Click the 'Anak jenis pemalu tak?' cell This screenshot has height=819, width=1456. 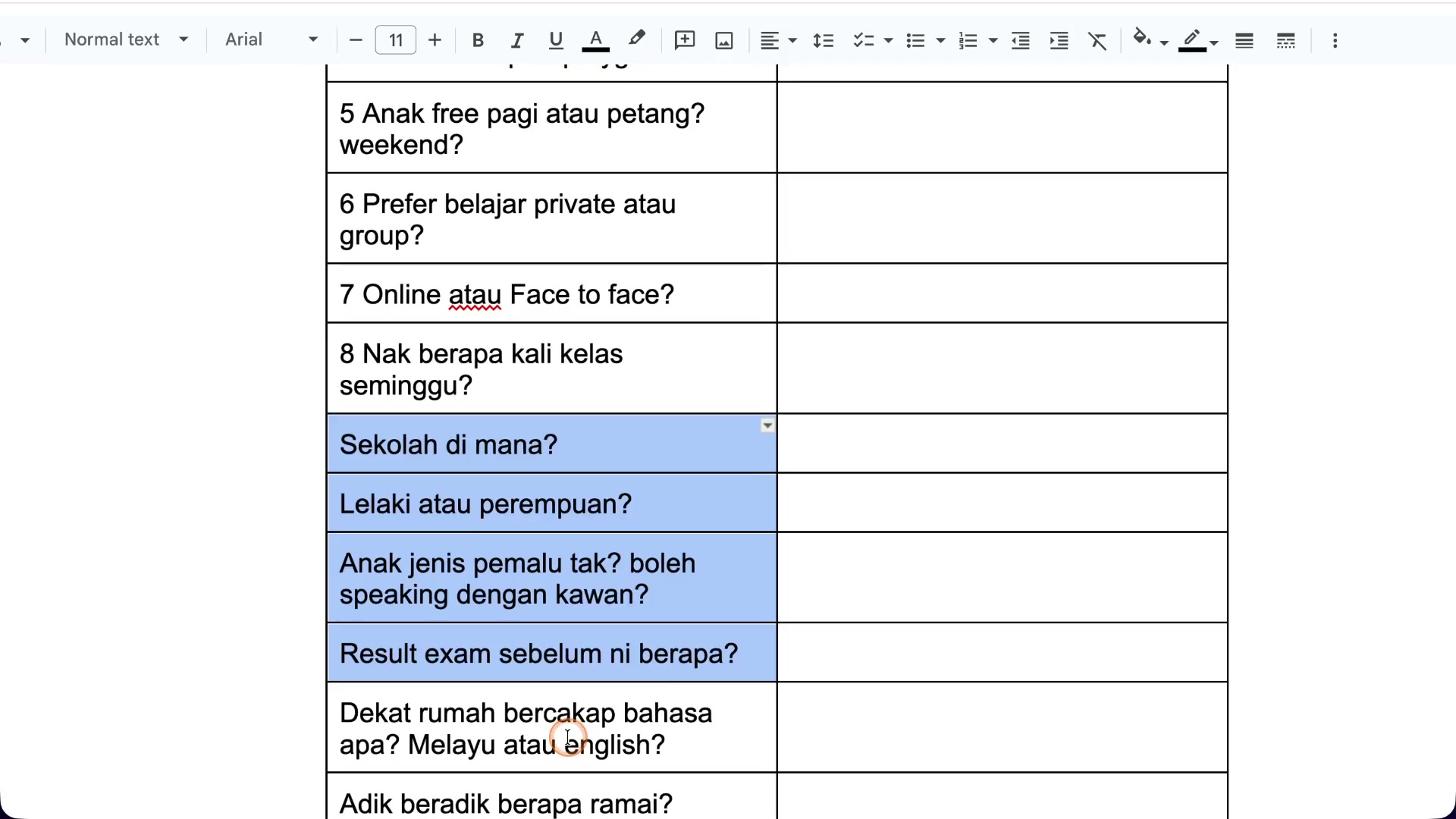point(552,579)
